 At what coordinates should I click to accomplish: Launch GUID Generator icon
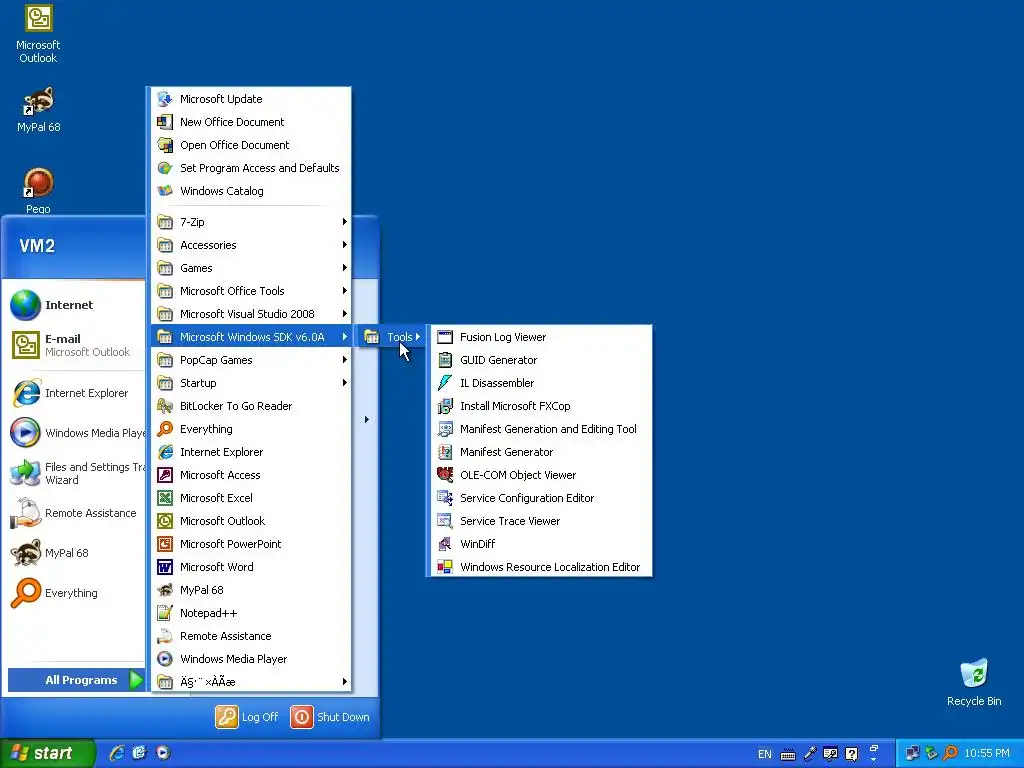click(x=445, y=360)
